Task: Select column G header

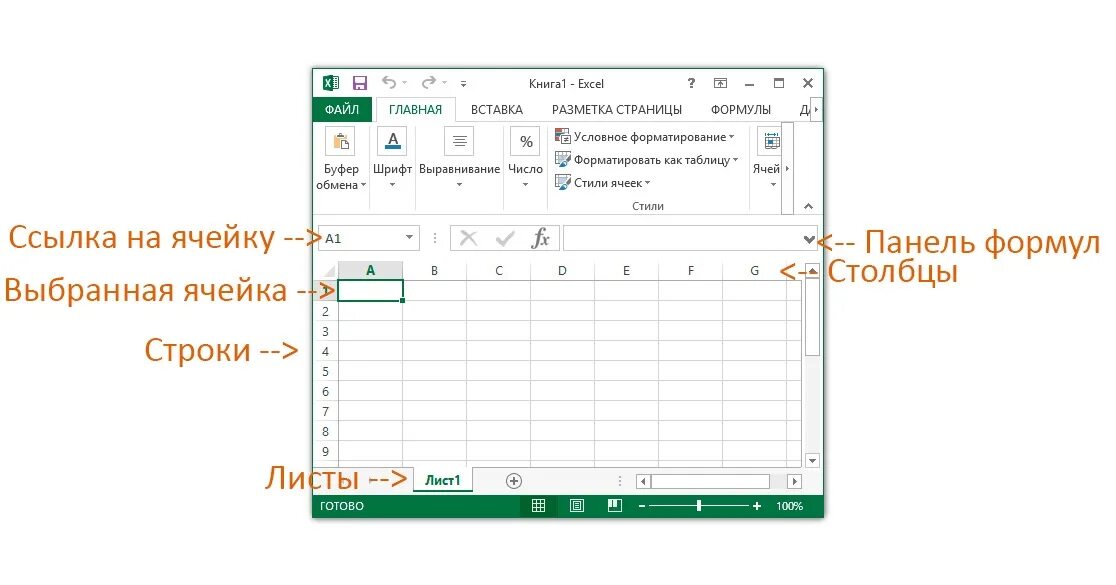Action: (754, 270)
